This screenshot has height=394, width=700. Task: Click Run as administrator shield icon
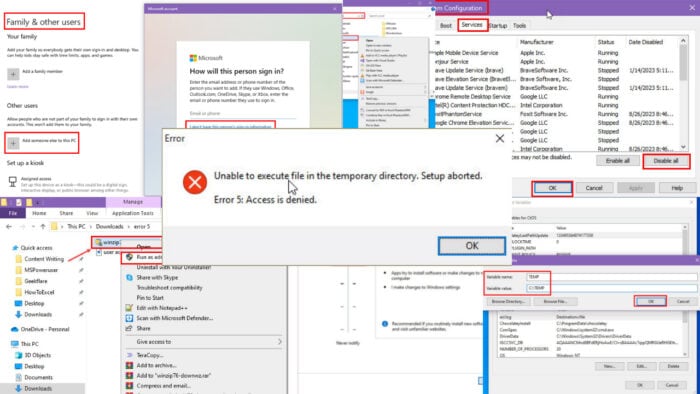tap(129, 257)
